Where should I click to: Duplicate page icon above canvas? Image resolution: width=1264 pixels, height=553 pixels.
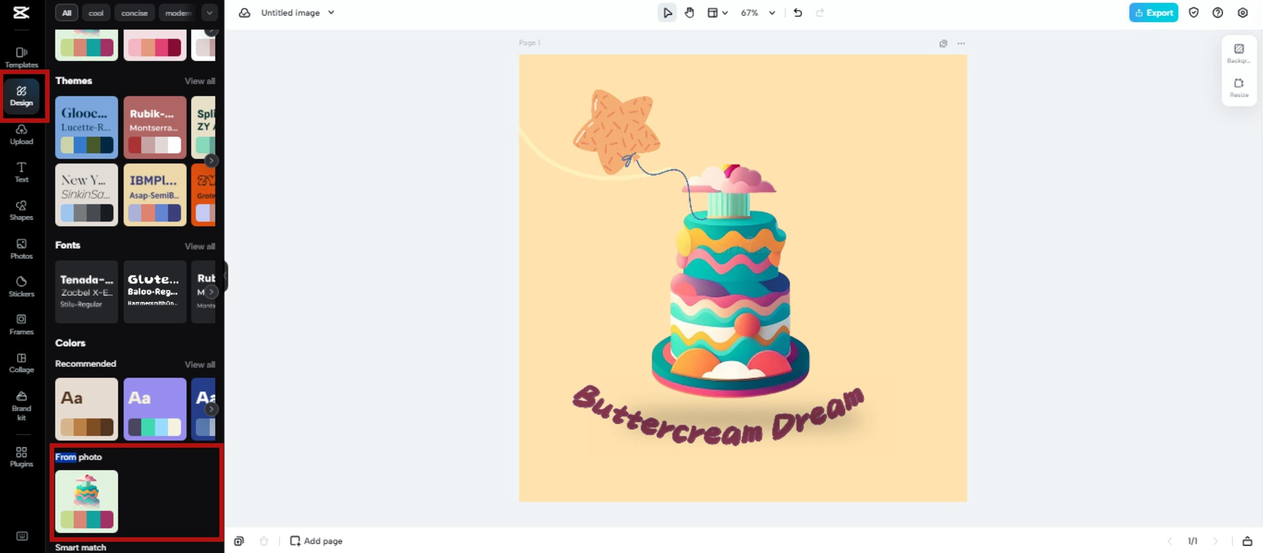943,44
